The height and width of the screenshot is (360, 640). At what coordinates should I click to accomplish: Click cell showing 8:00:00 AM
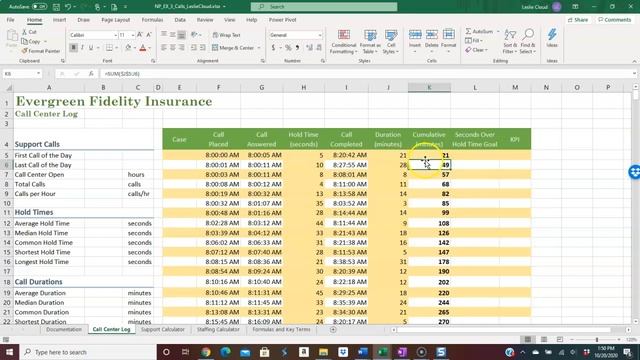[x=218, y=155]
